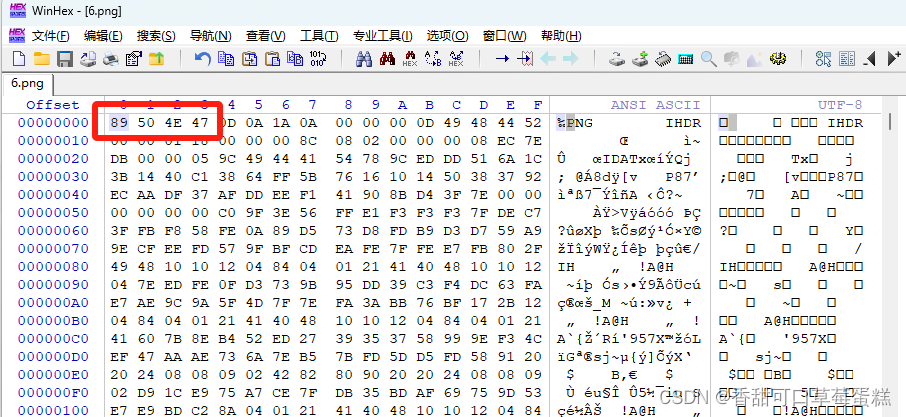Select the 6.png file tab
Viewport: 906px width, 417px height.
tap(28, 83)
